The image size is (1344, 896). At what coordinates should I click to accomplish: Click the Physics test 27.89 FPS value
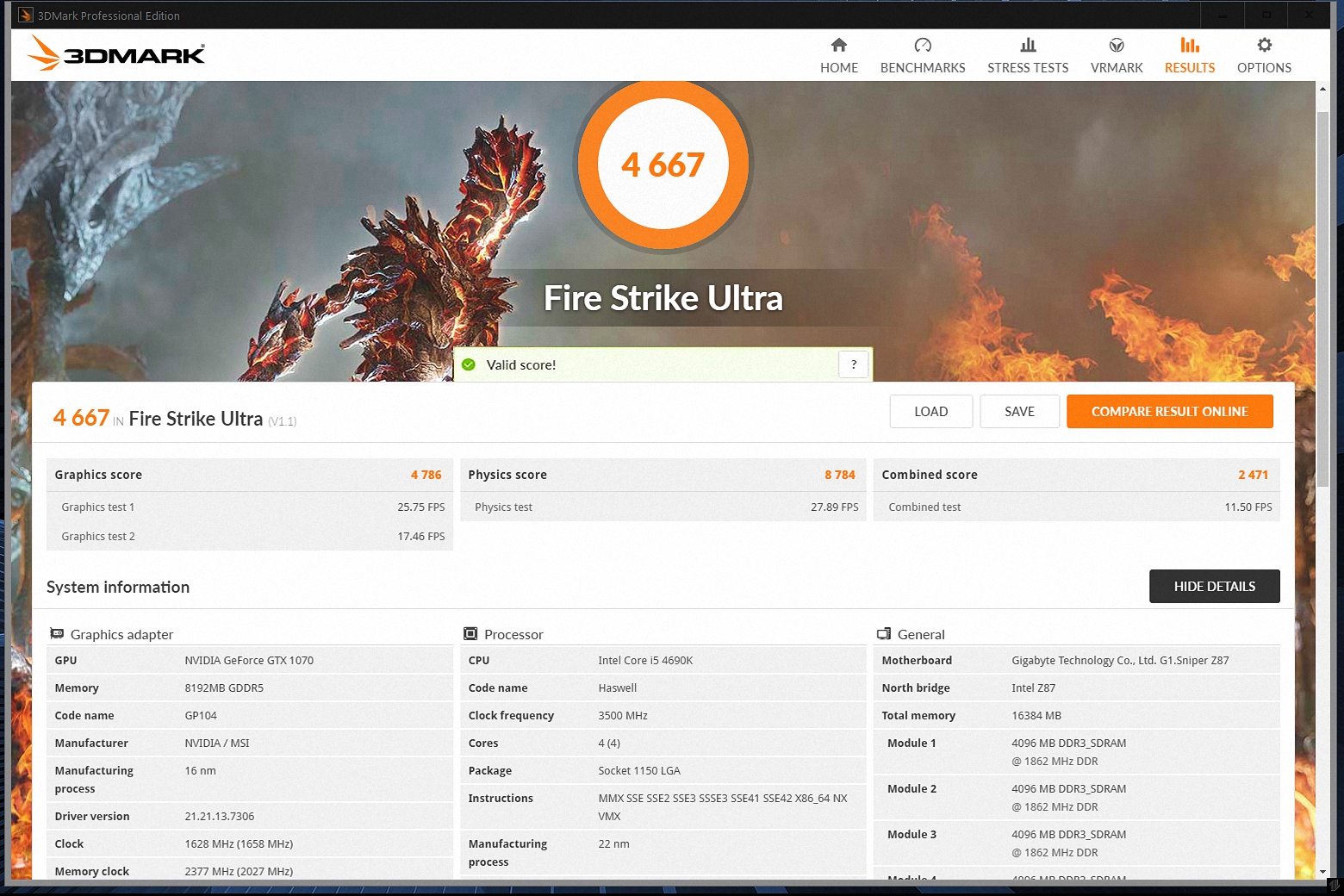(834, 507)
